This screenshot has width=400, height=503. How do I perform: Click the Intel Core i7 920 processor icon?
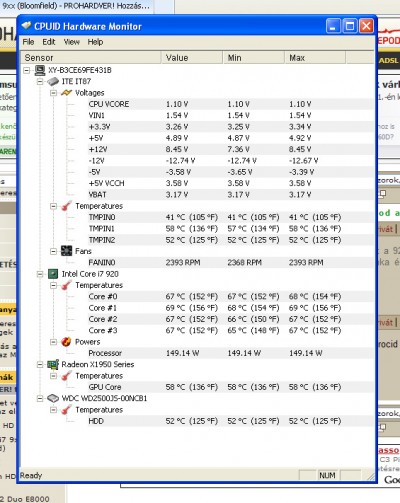click(x=53, y=274)
